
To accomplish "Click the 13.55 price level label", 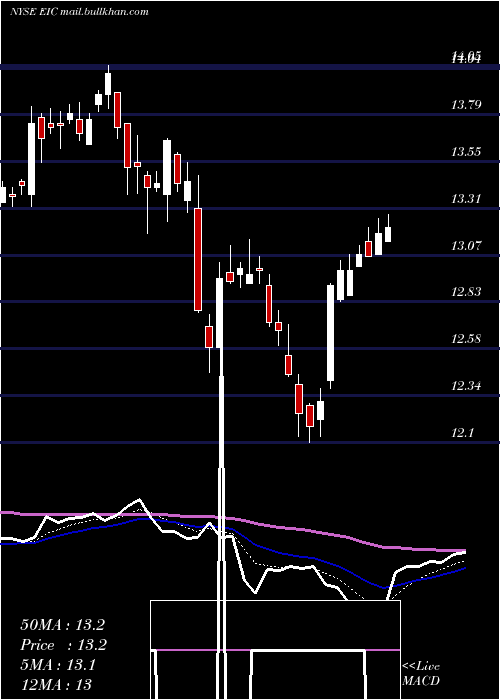I will pyautogui.click(x=466, y=152).
